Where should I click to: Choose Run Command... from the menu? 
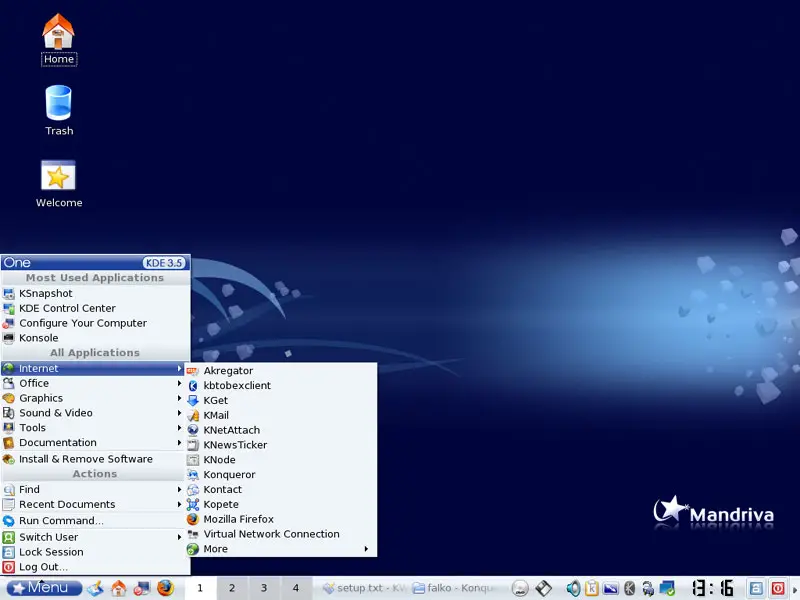point(93,521)
